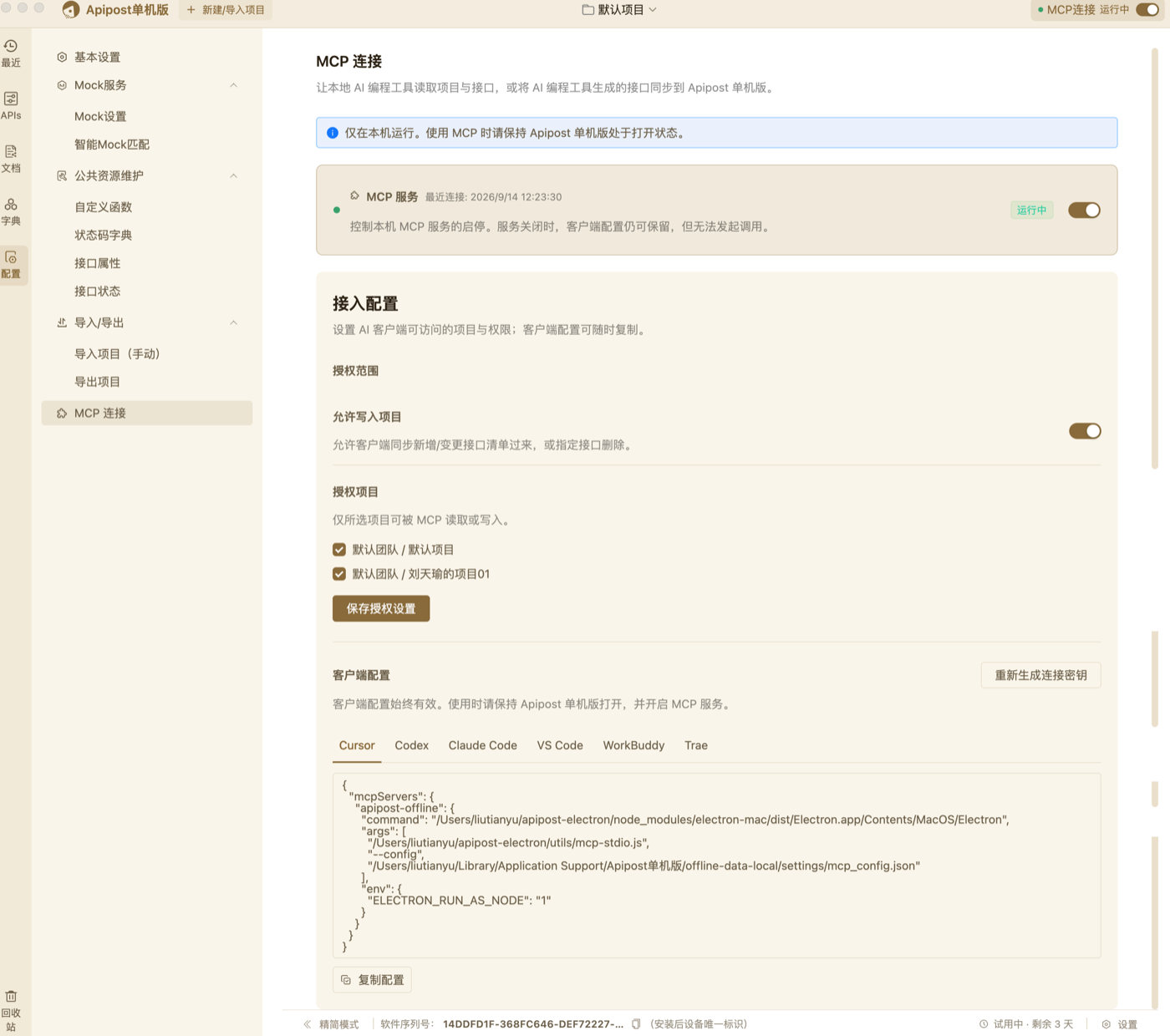Click 精简模式 label in status bar
The image size is (1170, 1036).
pyautogui.click(x=339, y=1024)
